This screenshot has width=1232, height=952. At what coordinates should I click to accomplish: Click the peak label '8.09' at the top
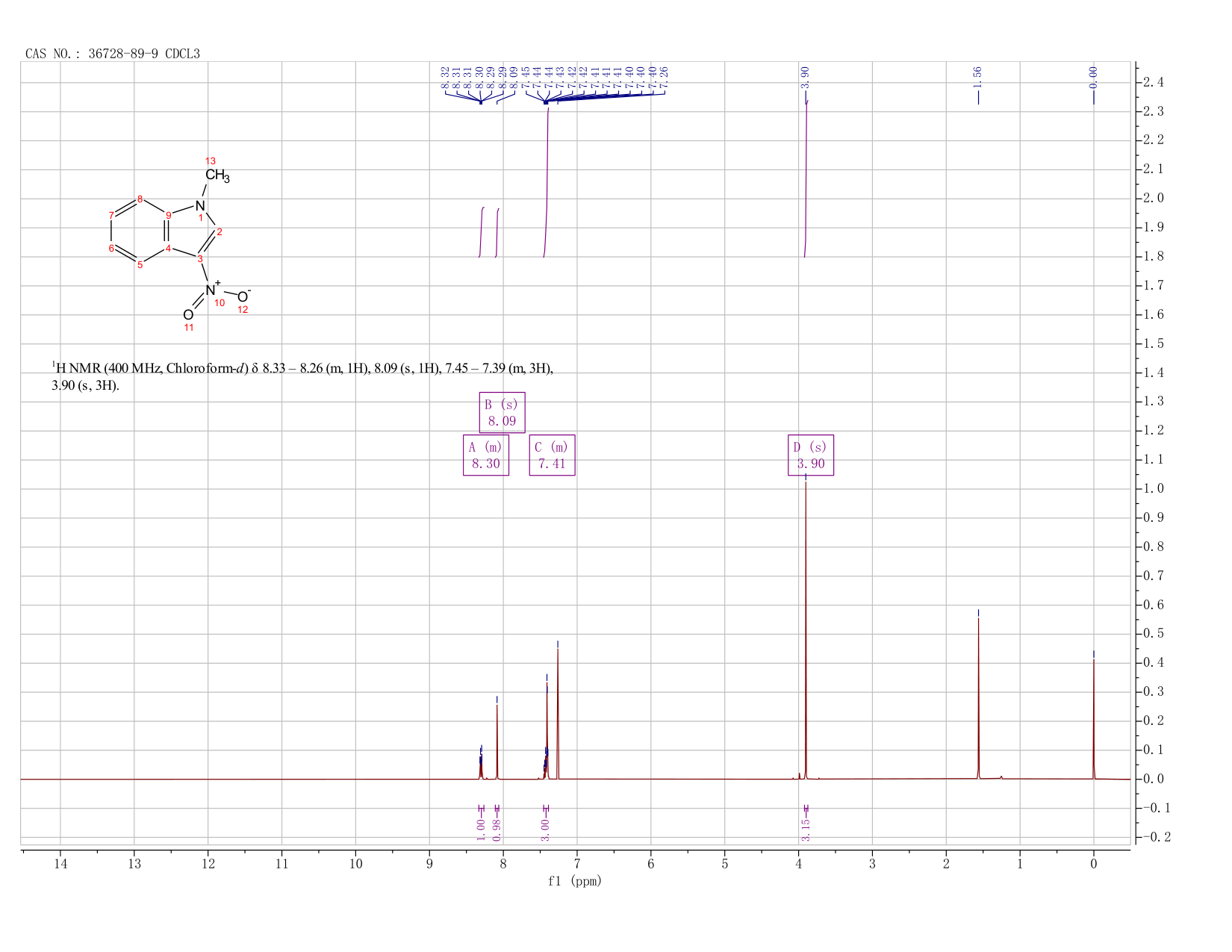(514, 77)
